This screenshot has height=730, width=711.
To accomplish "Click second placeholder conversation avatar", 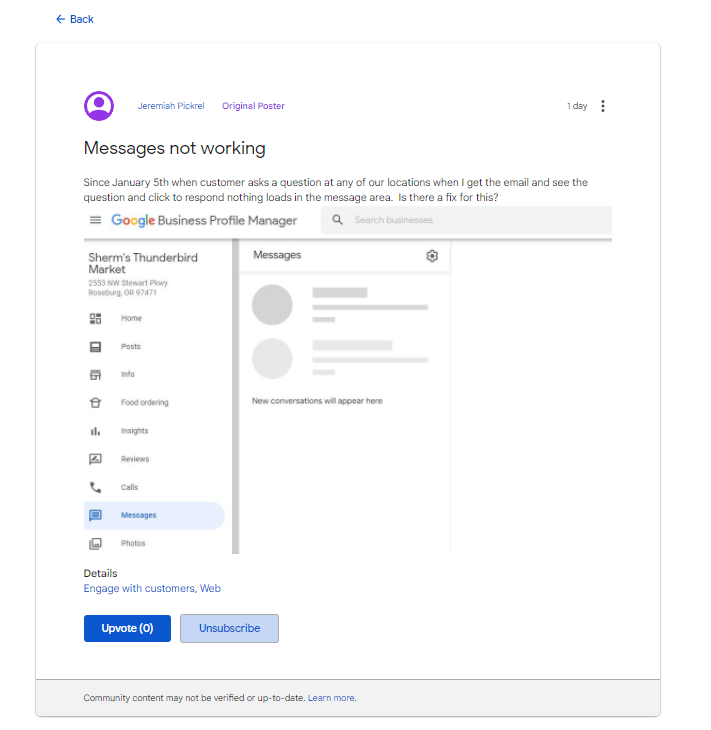I will (272, 358).
